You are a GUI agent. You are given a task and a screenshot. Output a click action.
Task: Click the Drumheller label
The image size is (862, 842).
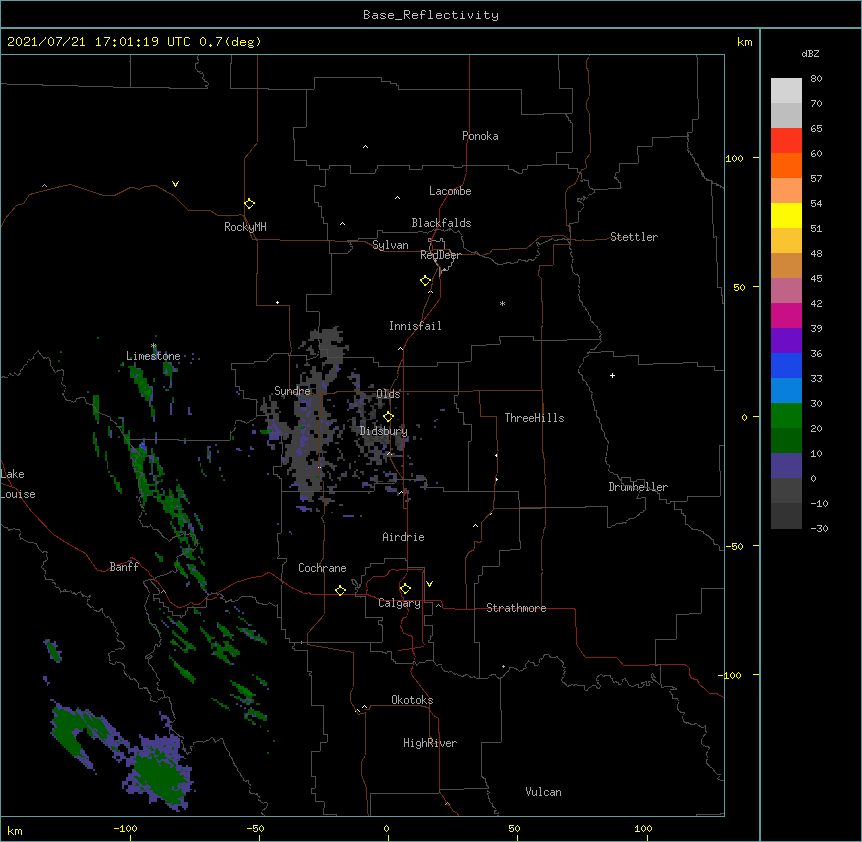click(x=638, y=487)
